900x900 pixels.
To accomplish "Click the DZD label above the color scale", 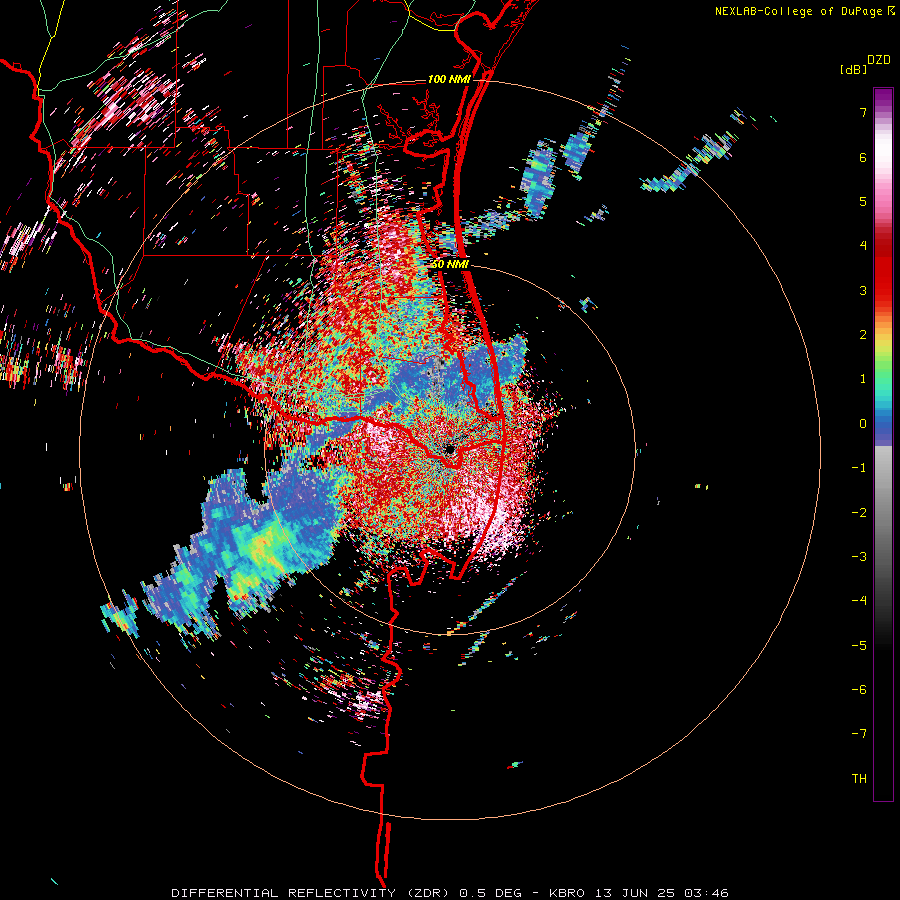I will click(x=879, y=60).
